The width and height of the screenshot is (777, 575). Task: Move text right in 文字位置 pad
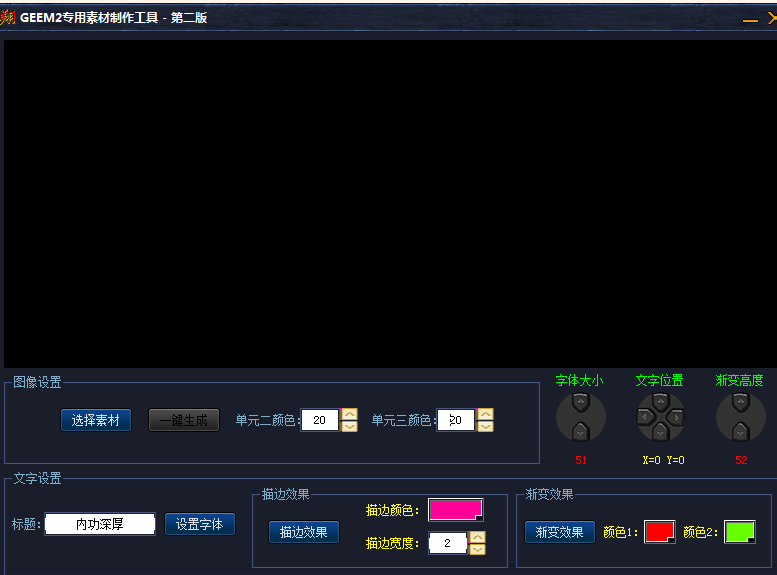point(676,417)
